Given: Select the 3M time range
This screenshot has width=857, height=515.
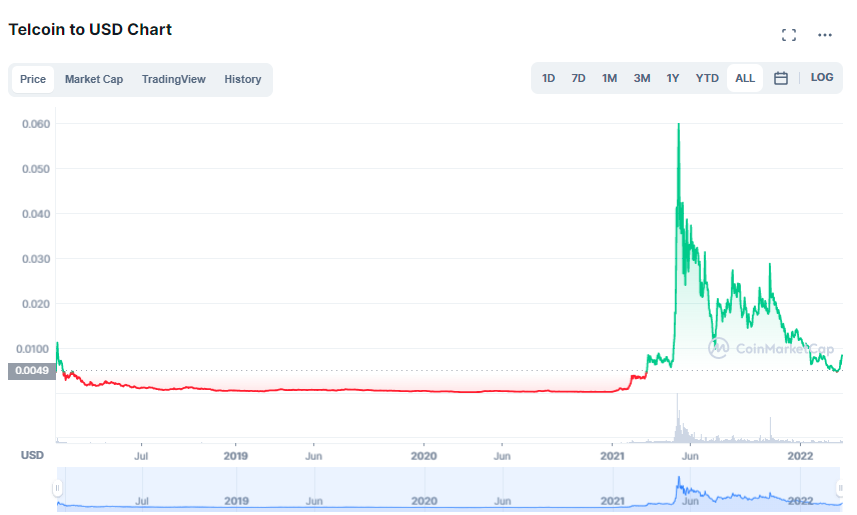Looking at the screenshot, I should point(642,78).
